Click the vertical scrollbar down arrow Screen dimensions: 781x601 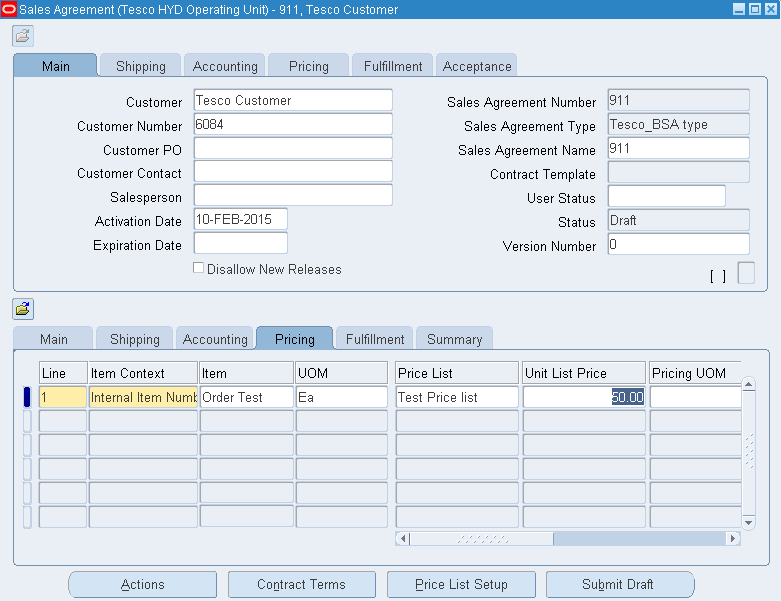click(x=748, y=522)
